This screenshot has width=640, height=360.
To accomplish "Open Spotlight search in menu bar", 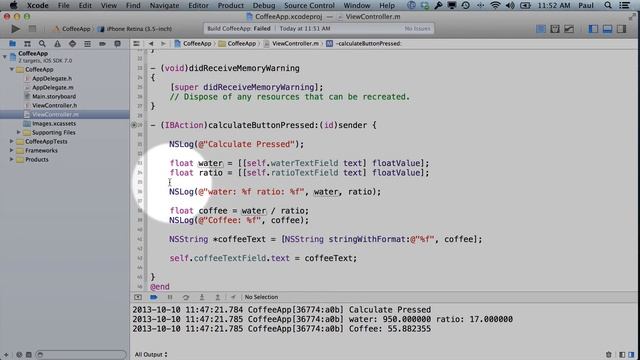I will click(608, 5).
